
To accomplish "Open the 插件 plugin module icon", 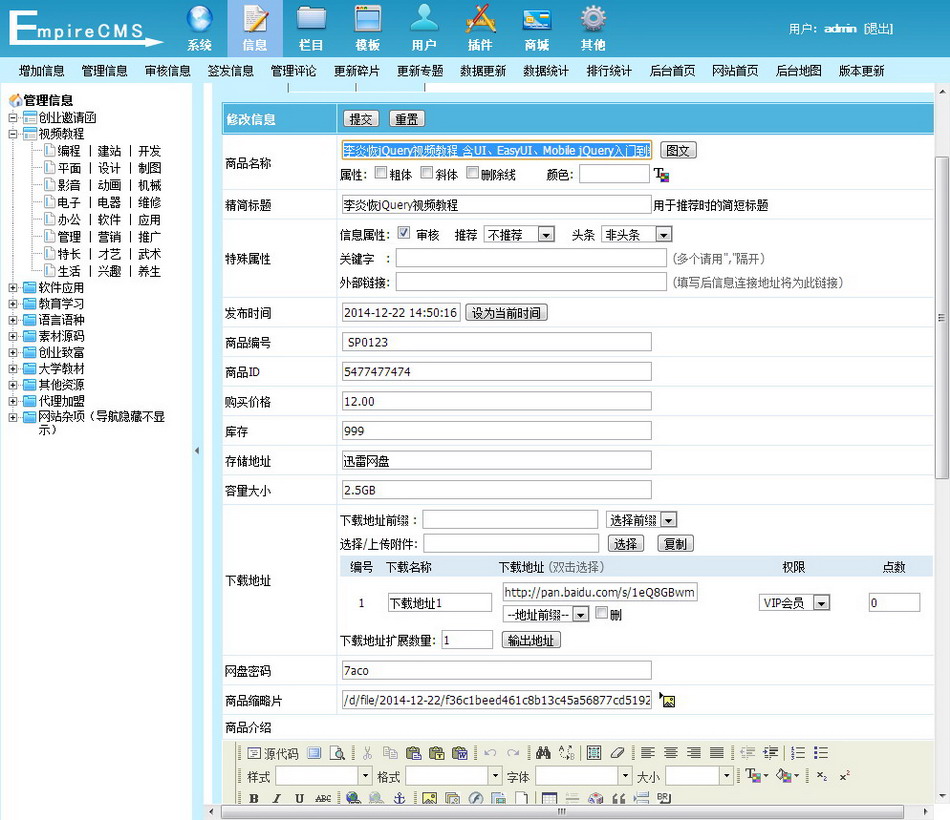I will coord(480,28).
